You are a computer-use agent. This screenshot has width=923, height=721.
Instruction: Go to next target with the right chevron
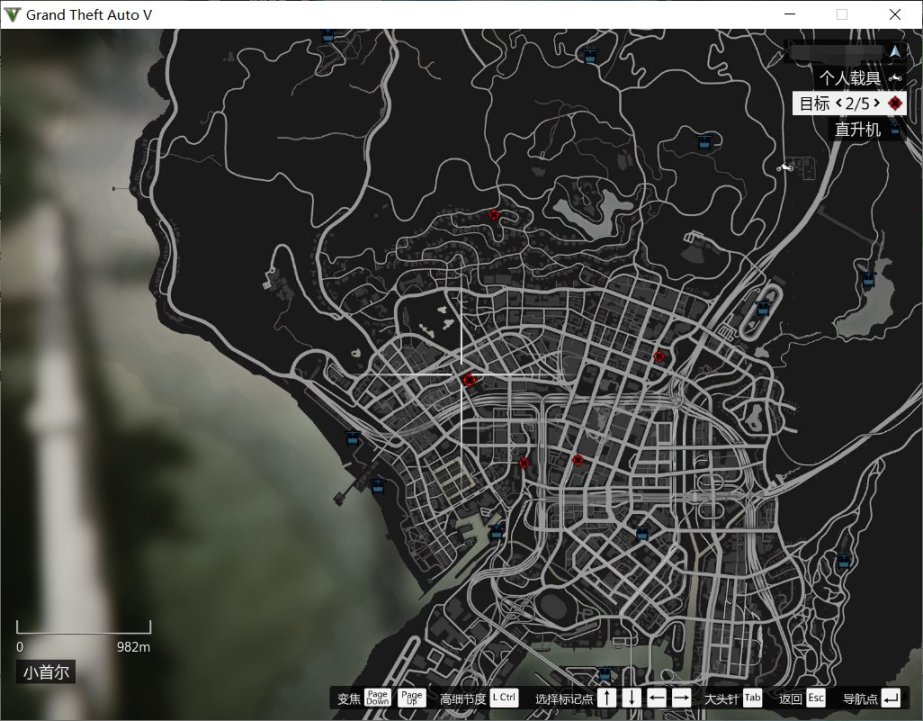[x=876, y=104]
